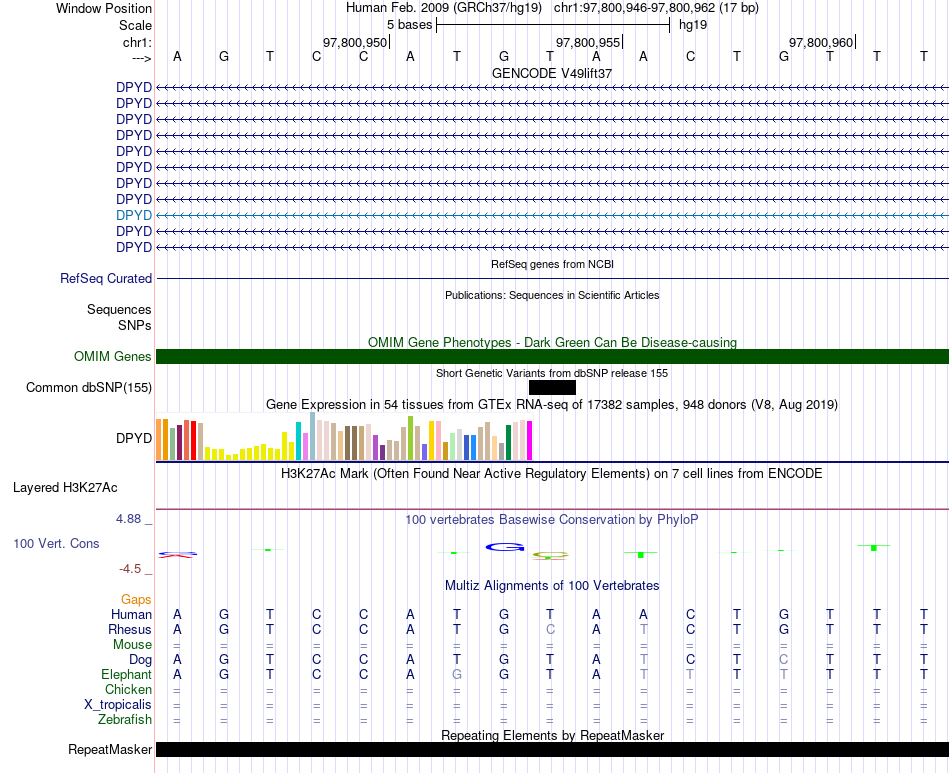Click the X_tropicalis alignment row label
Screen dimensions: 950x773
118,705
